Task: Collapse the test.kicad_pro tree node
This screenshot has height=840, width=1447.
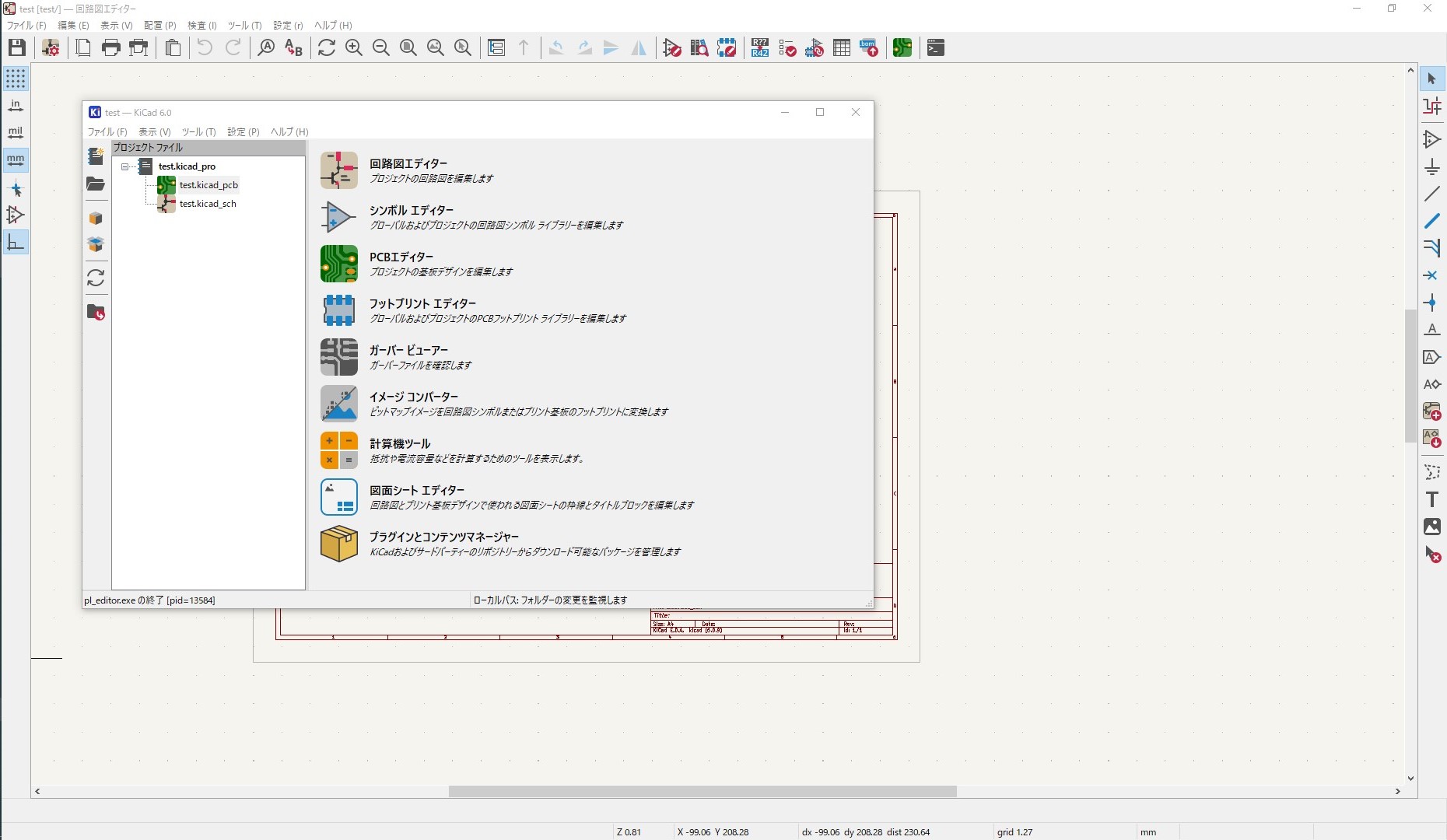Action: click(124, 166)
